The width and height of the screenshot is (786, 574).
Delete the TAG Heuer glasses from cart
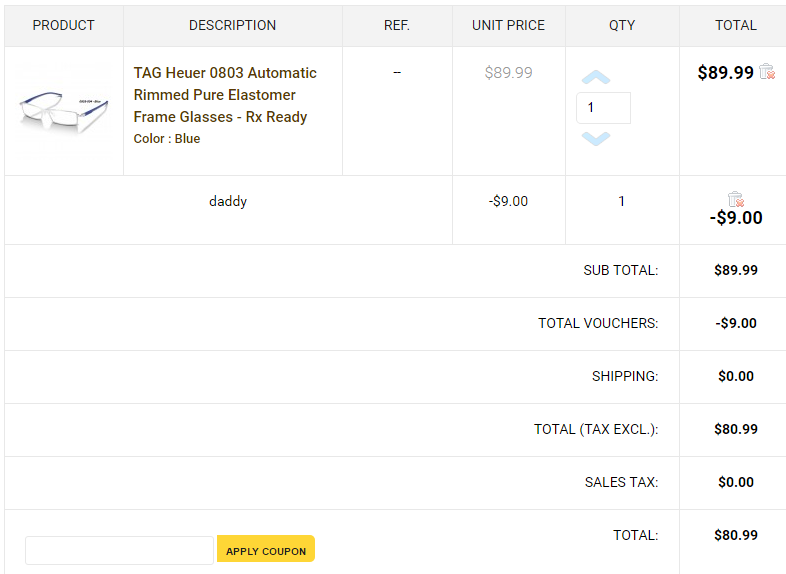(767, 71)
